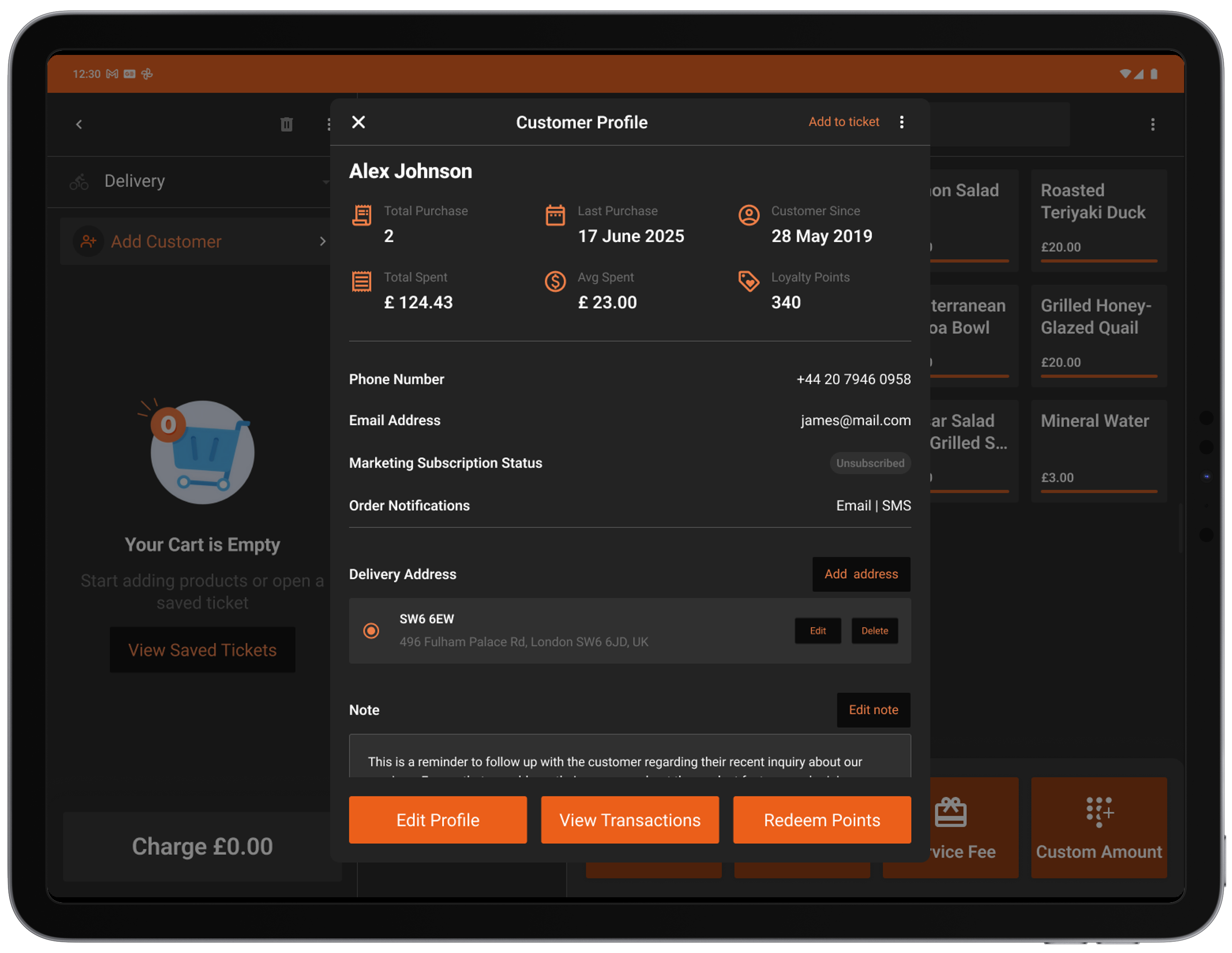Click the Gmail icon in status bar
Viewport: 1232px width, 953px height.
[112, 74]
